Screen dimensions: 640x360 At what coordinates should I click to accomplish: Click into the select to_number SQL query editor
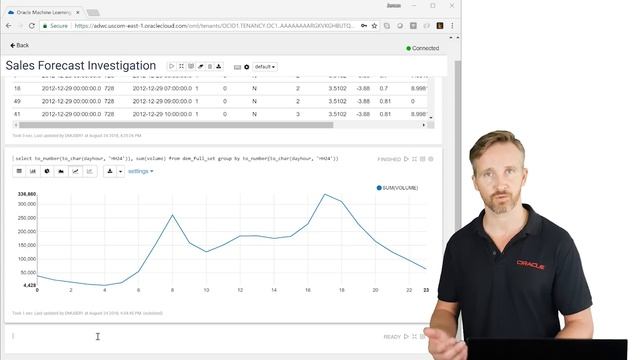176,158
